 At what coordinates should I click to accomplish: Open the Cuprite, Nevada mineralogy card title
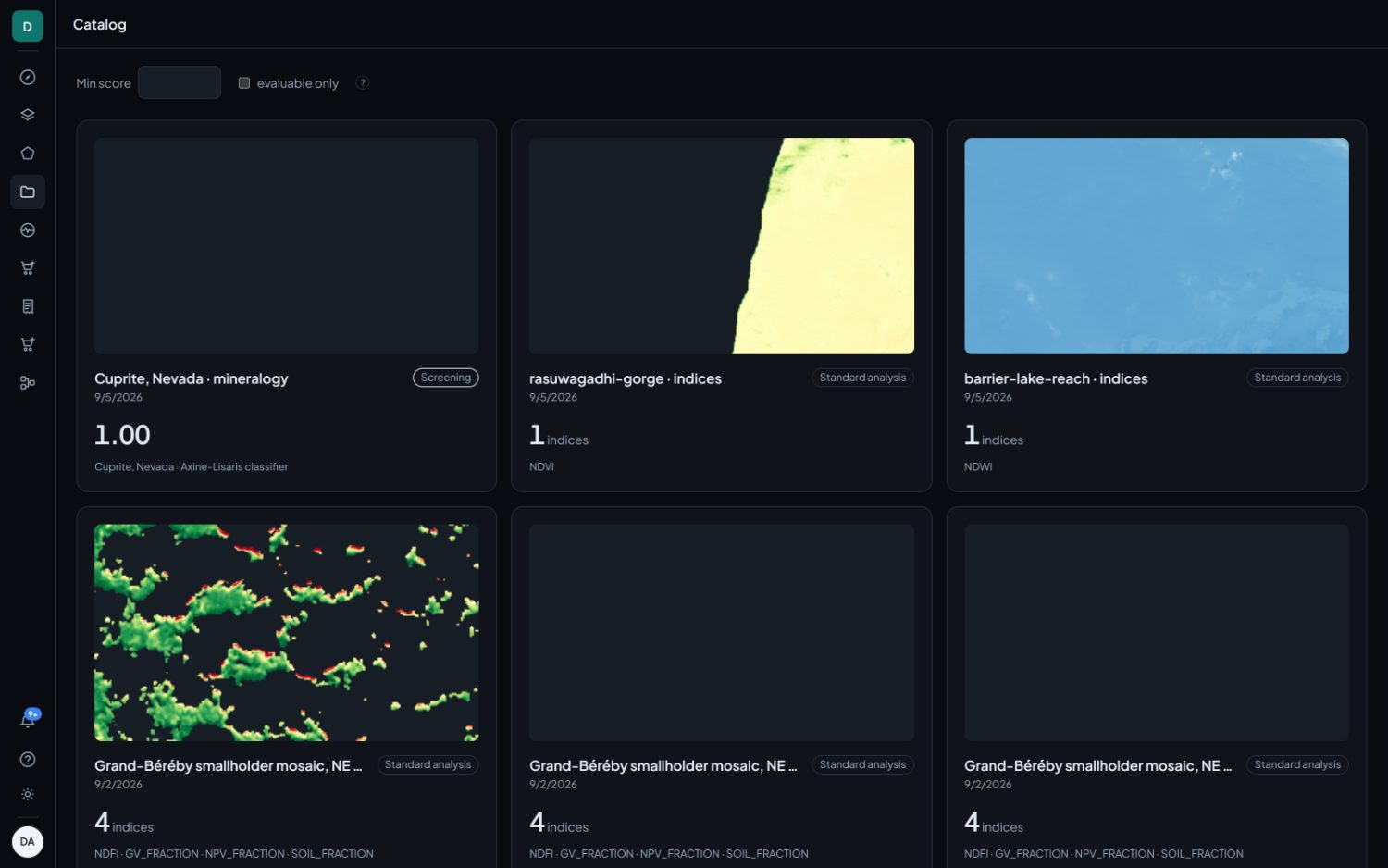pyautogui.click(x=192, y=378)
